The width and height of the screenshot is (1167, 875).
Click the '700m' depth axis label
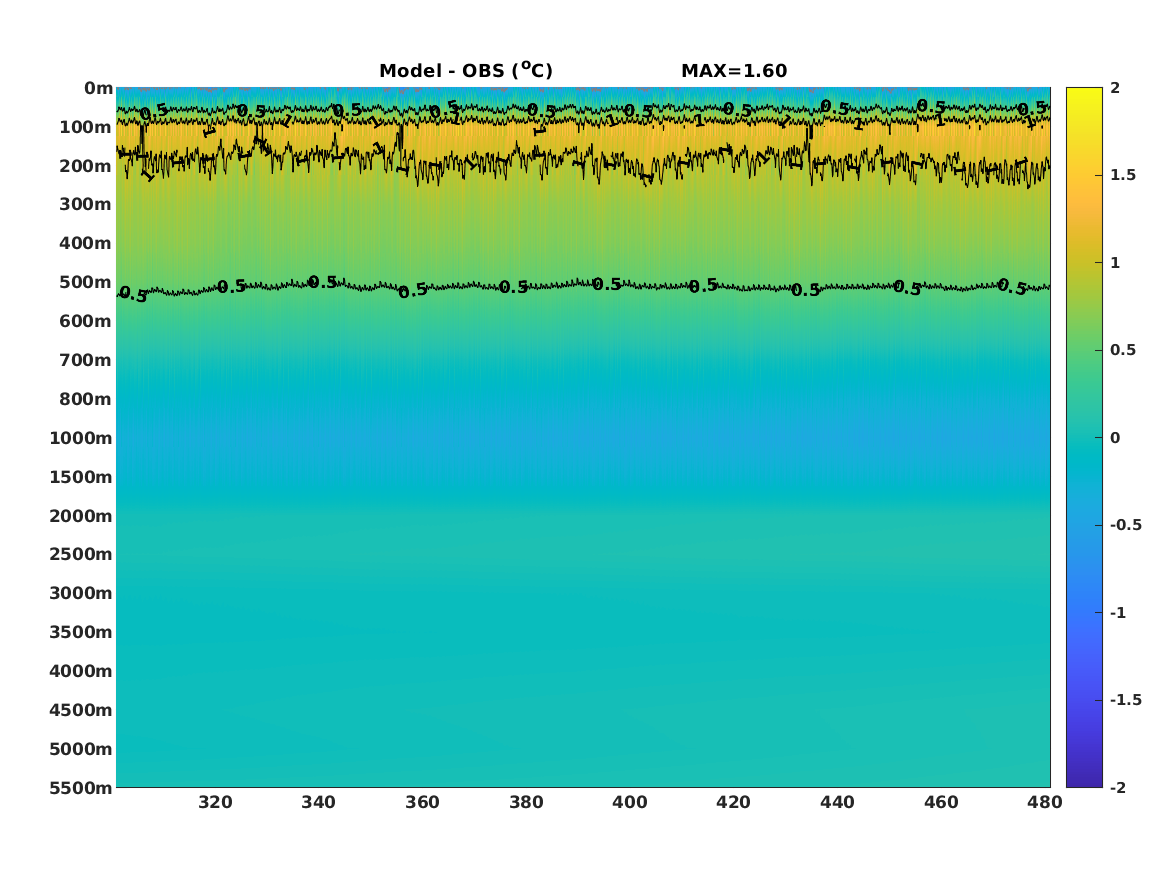click(x=86, y=360)
